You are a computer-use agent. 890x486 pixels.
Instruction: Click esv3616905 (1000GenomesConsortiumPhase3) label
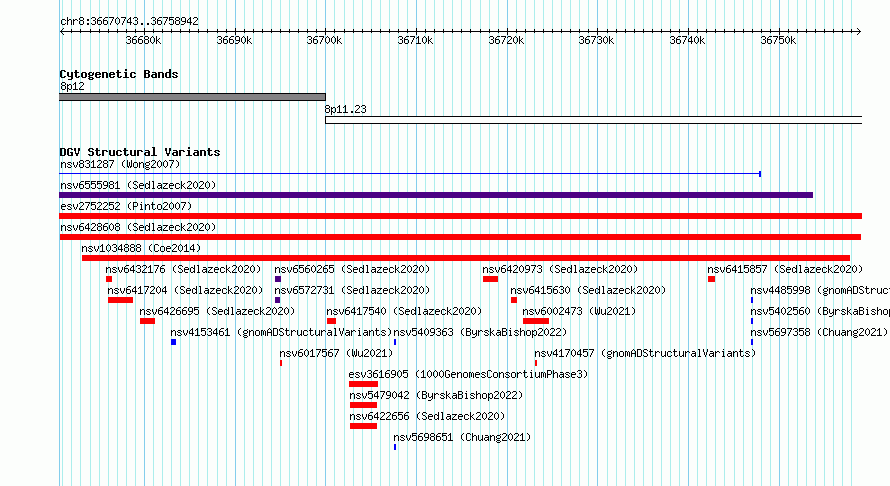coord(468,374)
